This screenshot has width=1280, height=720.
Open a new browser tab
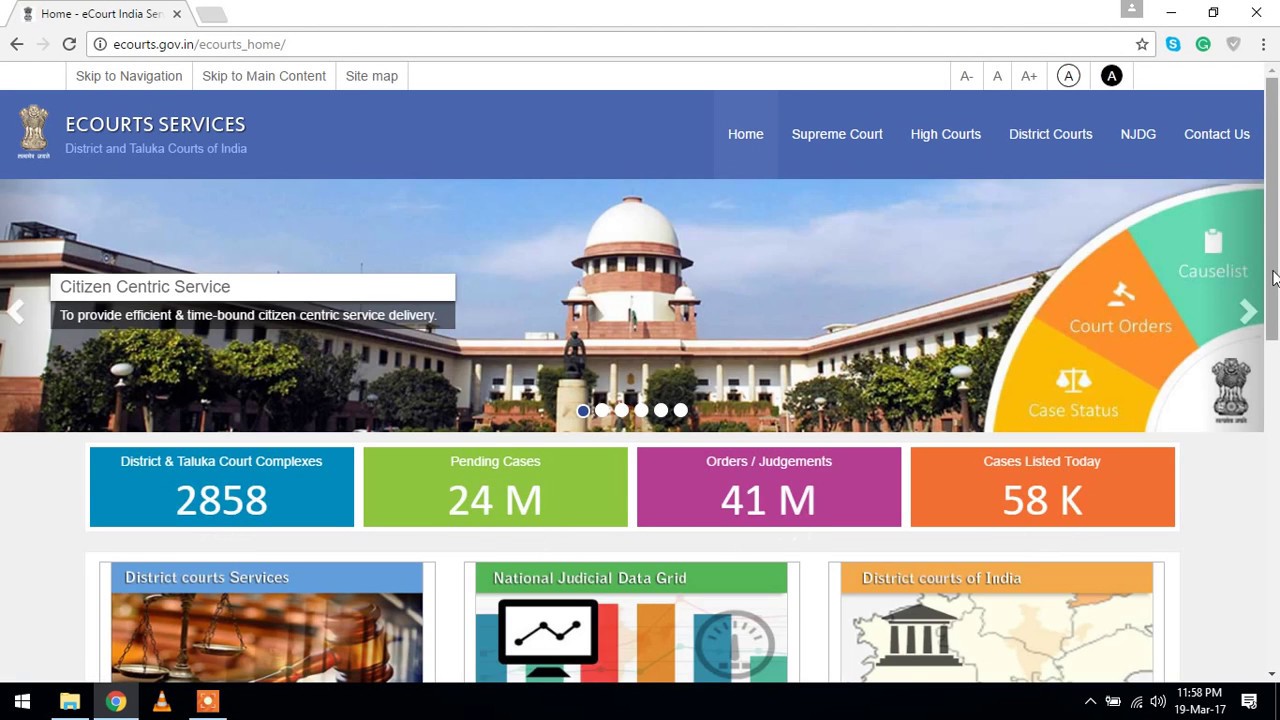coord(211,14)
